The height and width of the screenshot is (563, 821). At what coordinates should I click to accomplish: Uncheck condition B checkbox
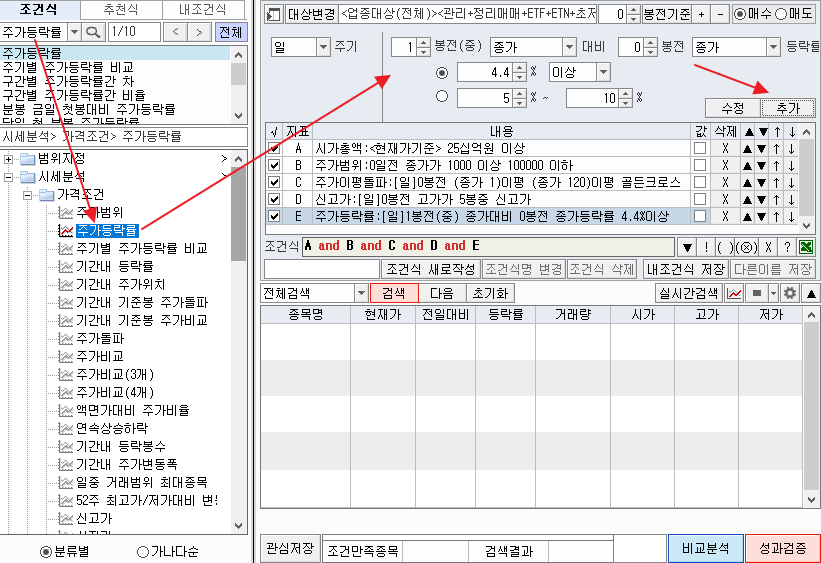click(273, 165)
